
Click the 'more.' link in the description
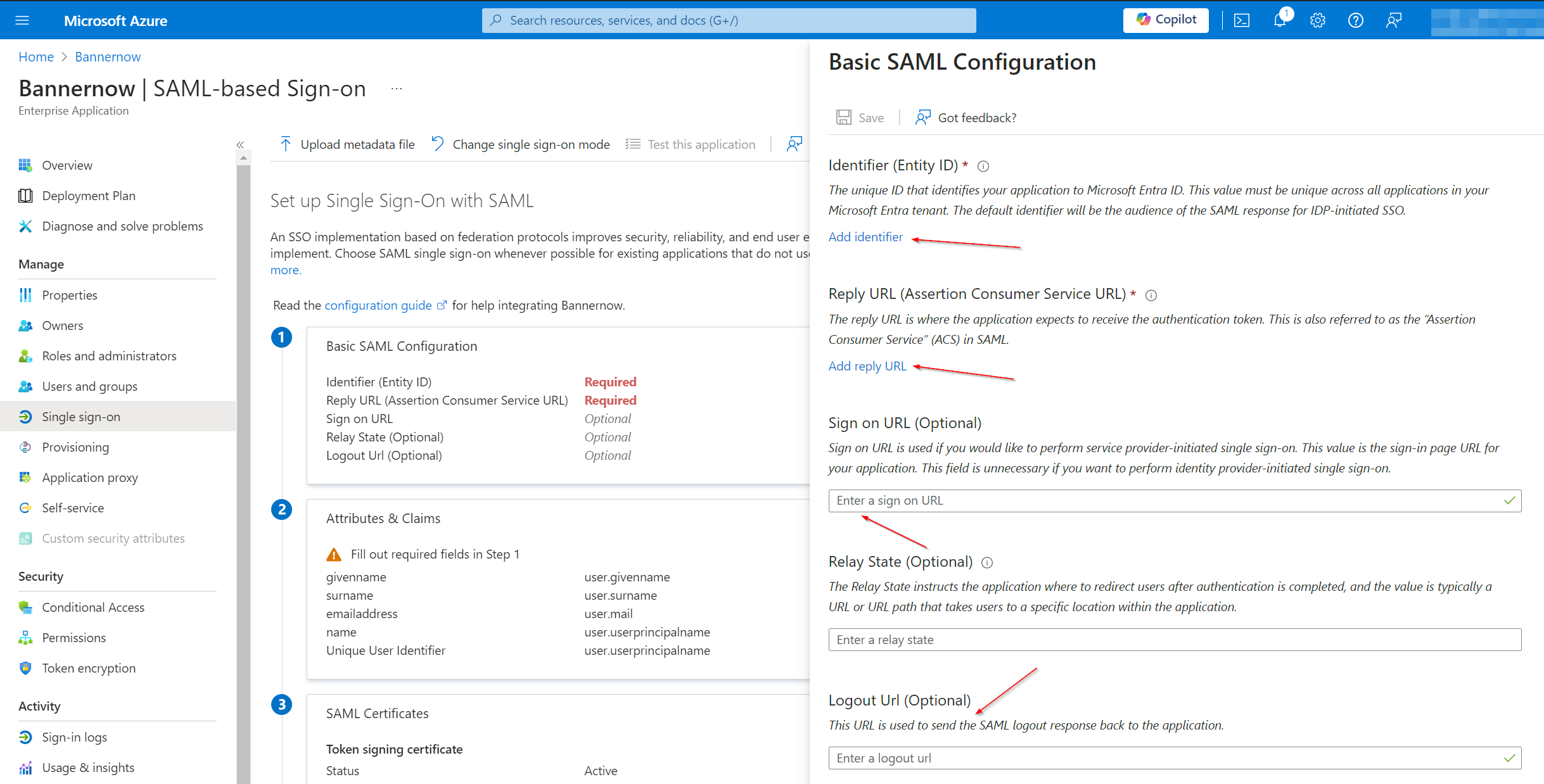click(286, 270)
